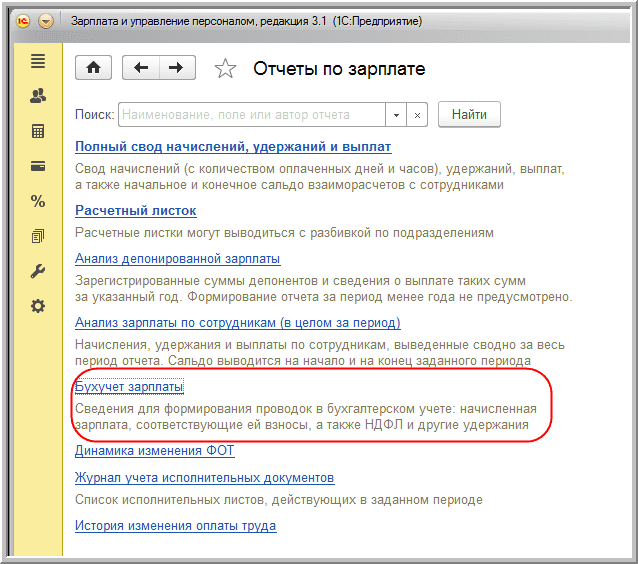This screenshot has width=638, height=564.
Task: Add this page to favorites with star
Action: coord(226,69)
